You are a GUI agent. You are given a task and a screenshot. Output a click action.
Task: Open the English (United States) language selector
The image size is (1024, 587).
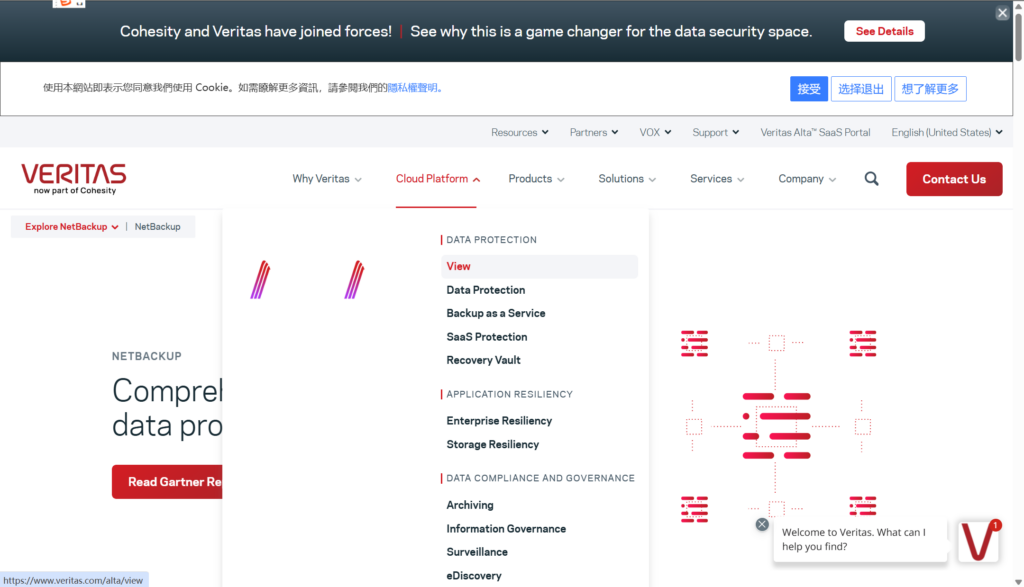946,132
